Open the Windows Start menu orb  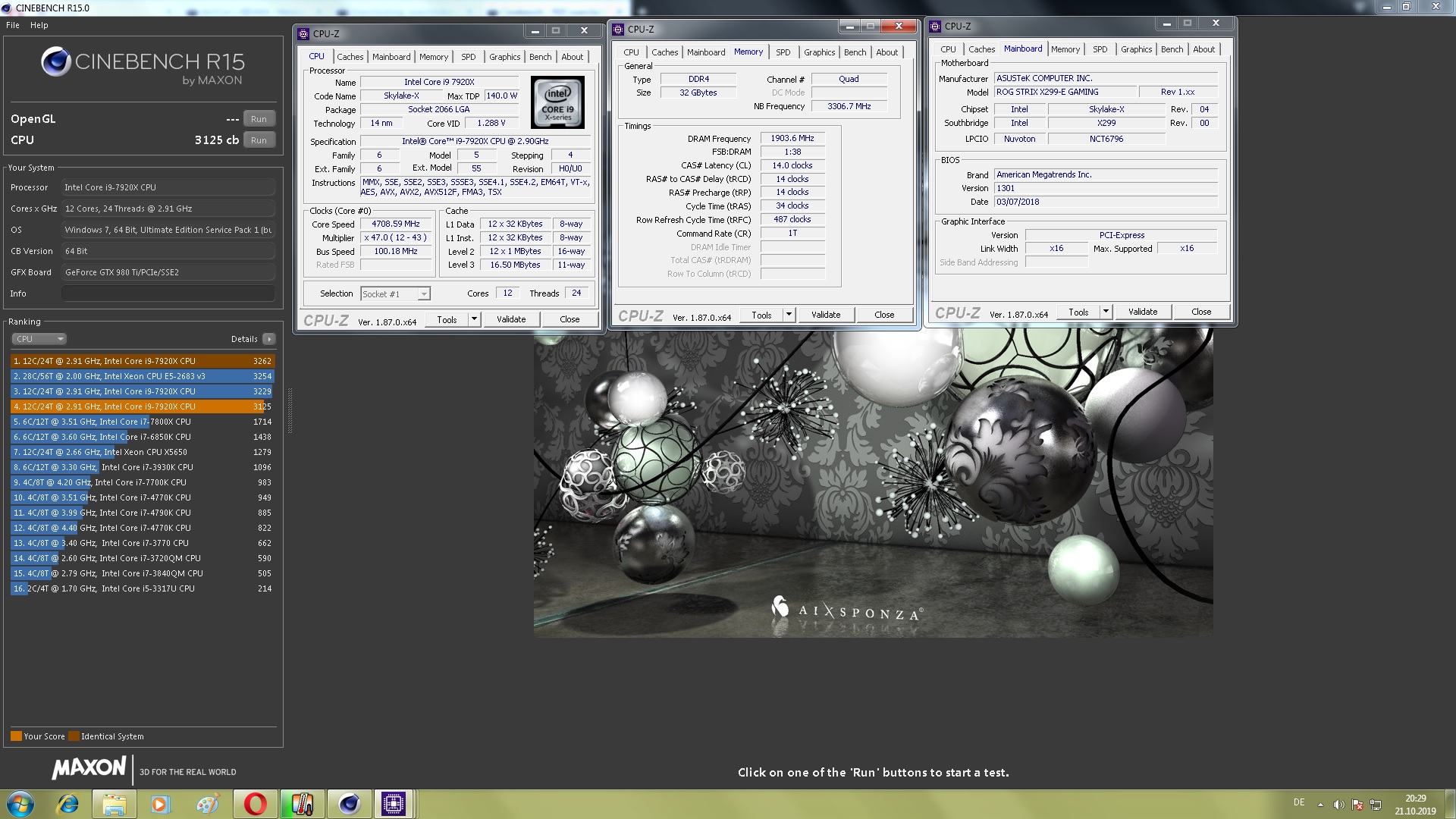coord(20,804)
